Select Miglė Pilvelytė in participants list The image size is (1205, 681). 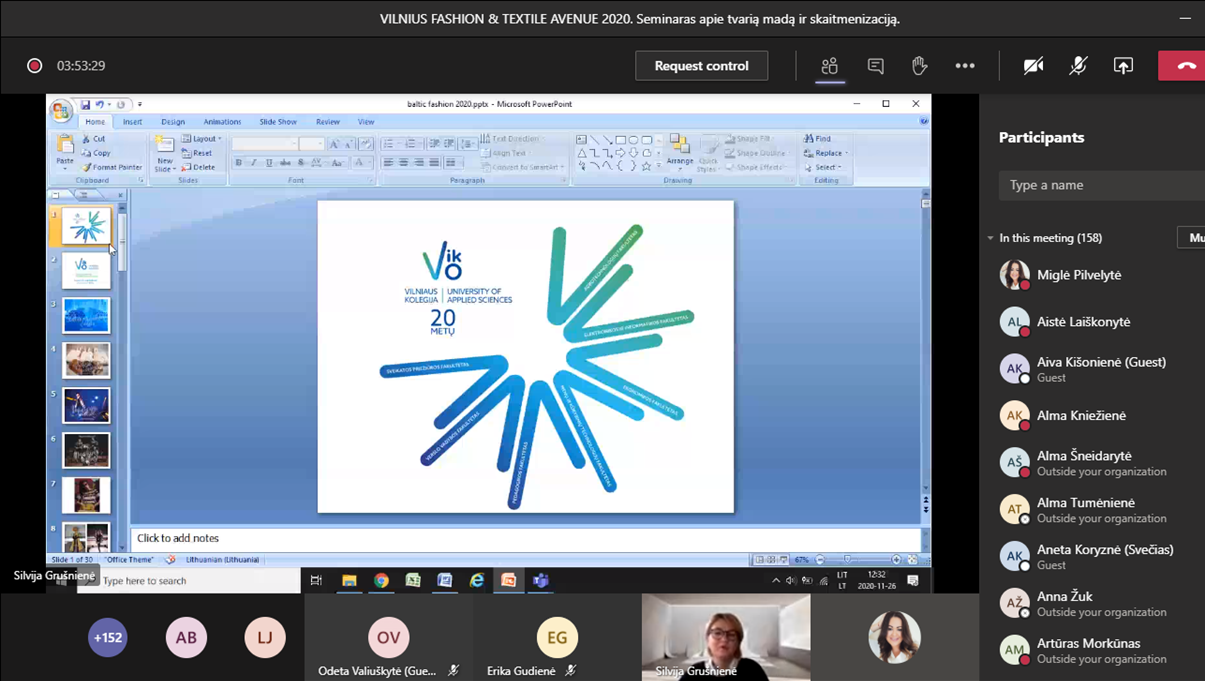click(1078, 275)
